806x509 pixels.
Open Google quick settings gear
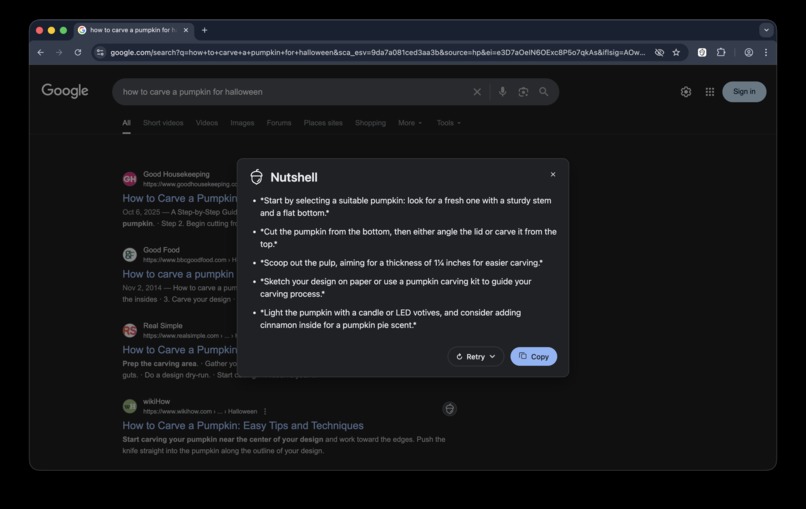coord(686,92)
